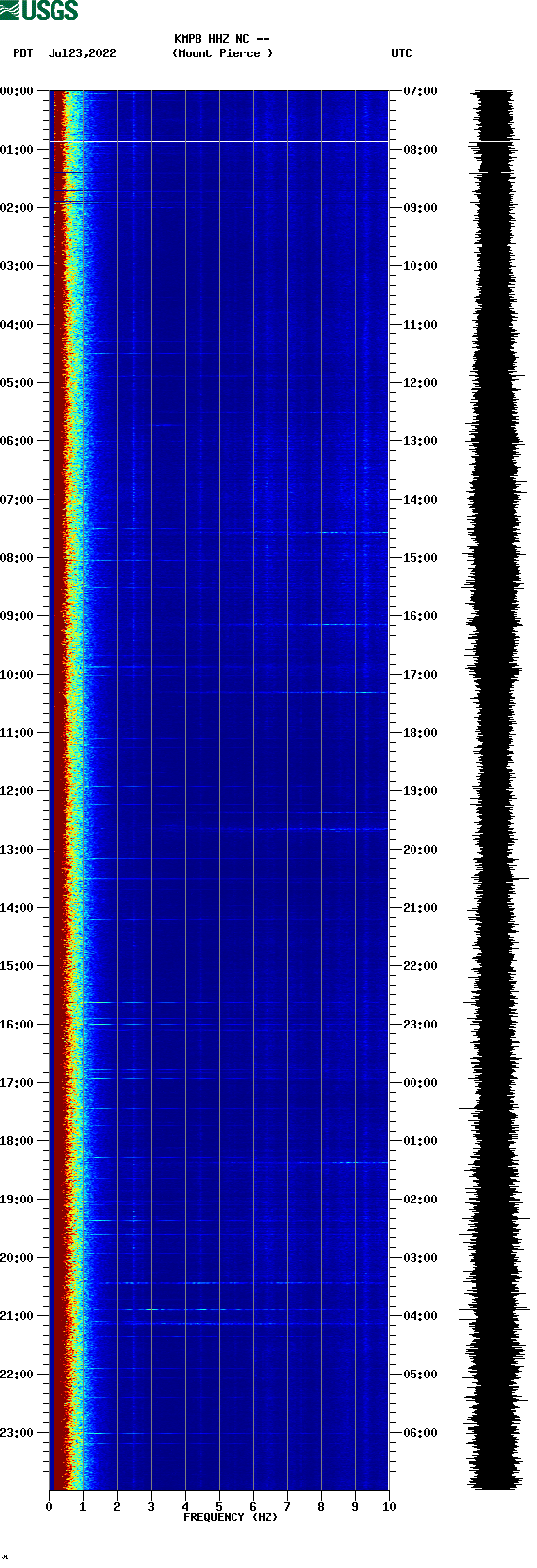This screenshot has height=1568, width=537.
Task: Click the 09:00 PDT left-axis label
Action: (x=17, y=616)
